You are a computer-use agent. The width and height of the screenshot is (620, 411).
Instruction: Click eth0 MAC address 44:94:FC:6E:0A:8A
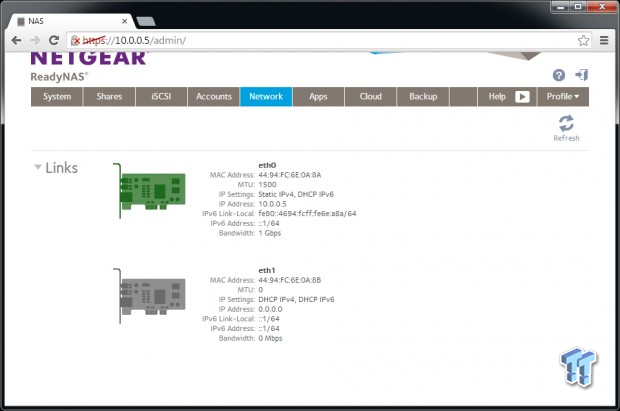[290, 175]
